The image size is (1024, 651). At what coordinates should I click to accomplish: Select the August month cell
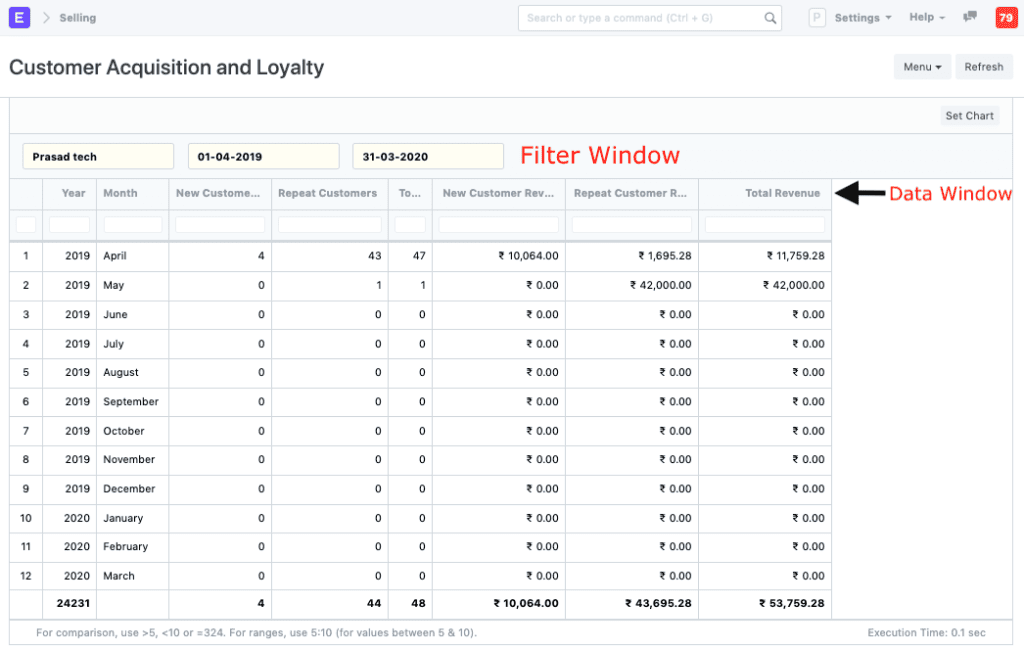pos(133,372)
